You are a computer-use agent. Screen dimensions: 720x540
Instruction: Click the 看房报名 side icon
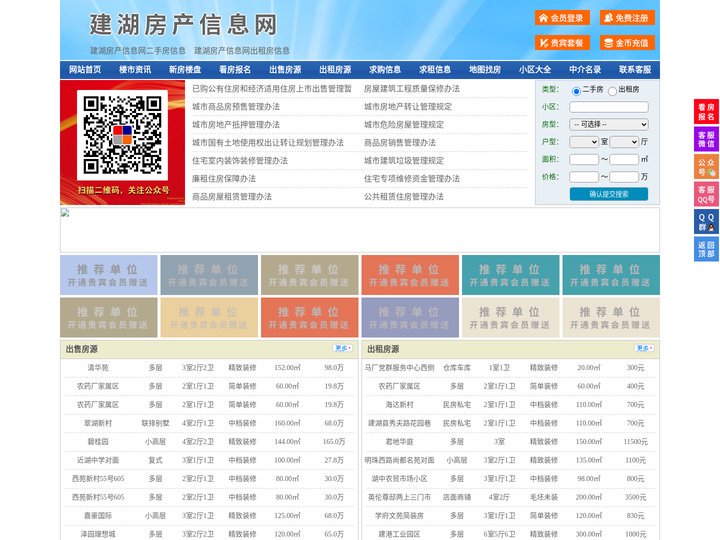706,112
